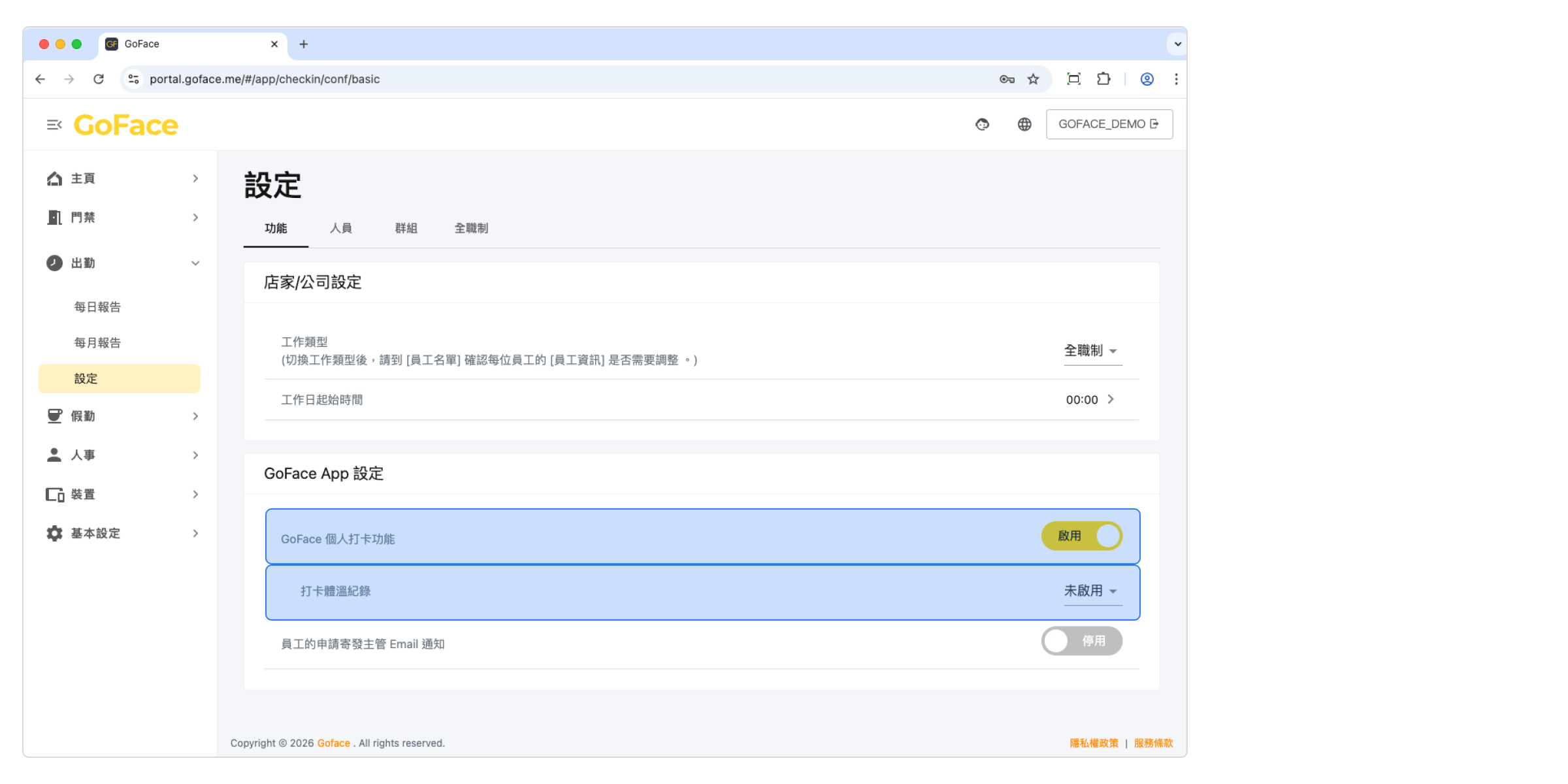Open 假勤 leave sidebar item

83,416
